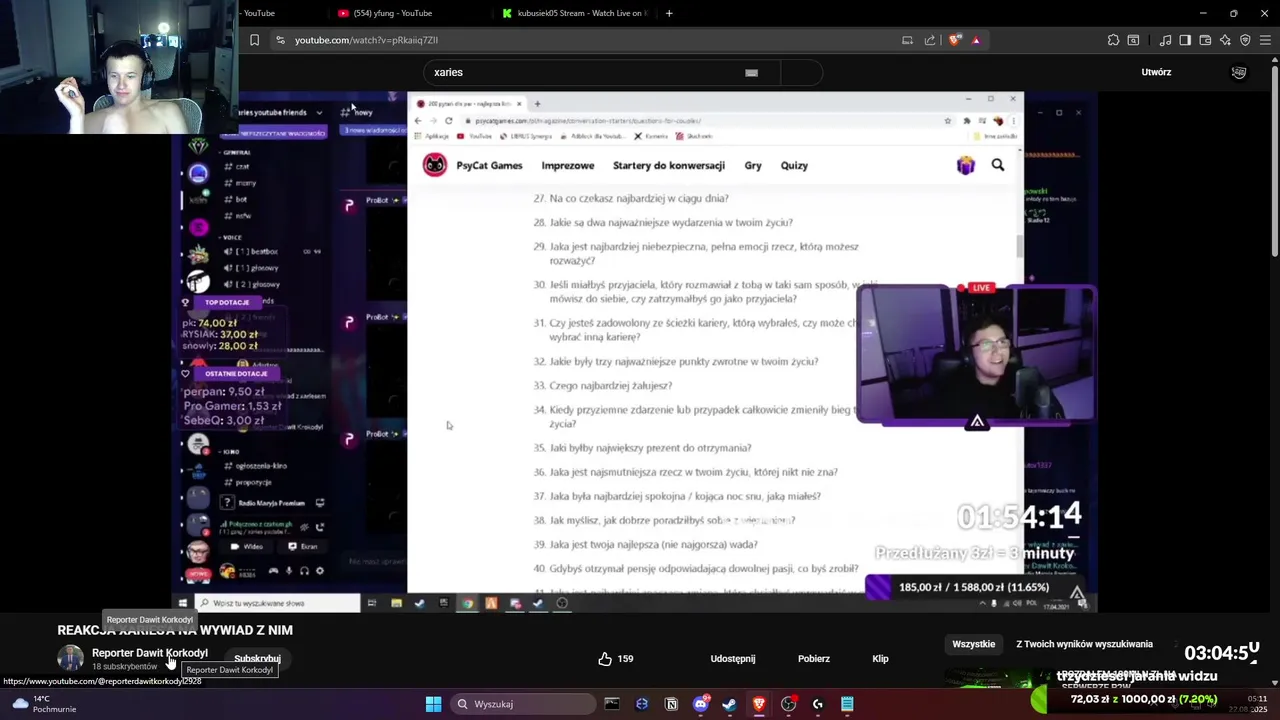Click the purple gift box icon on PsyCat

coord(965,166)
